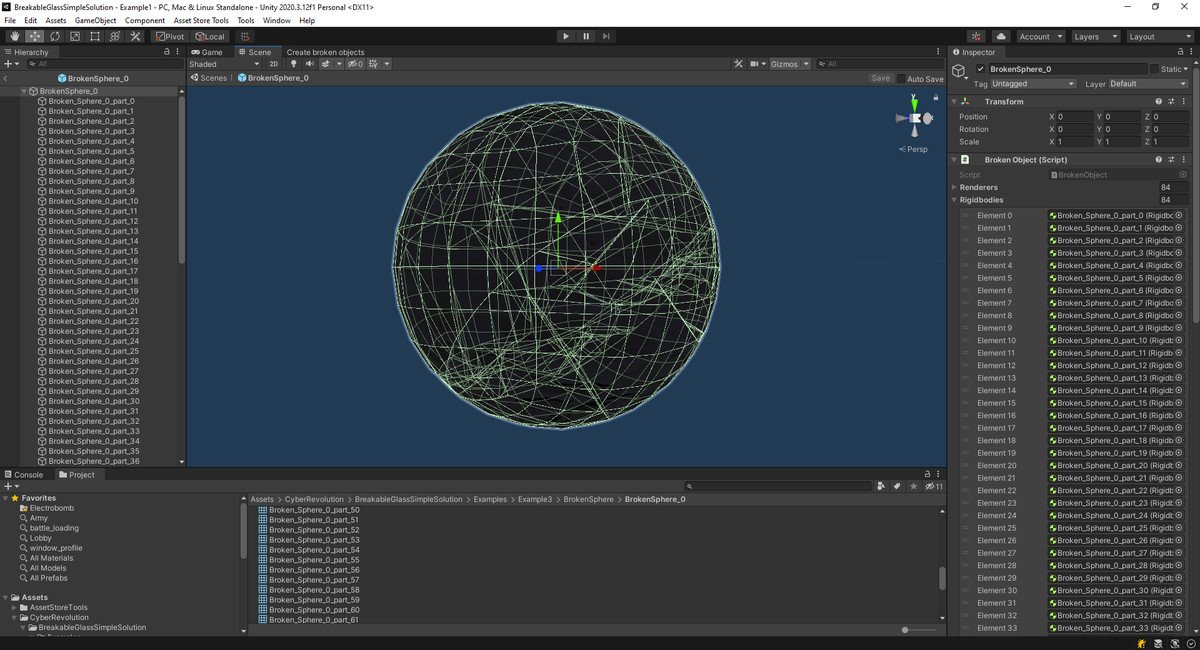Uncheck the BrokenSphere_0 active checkbox
This screenshot has height=650, width=1200.
pos(981,69)
